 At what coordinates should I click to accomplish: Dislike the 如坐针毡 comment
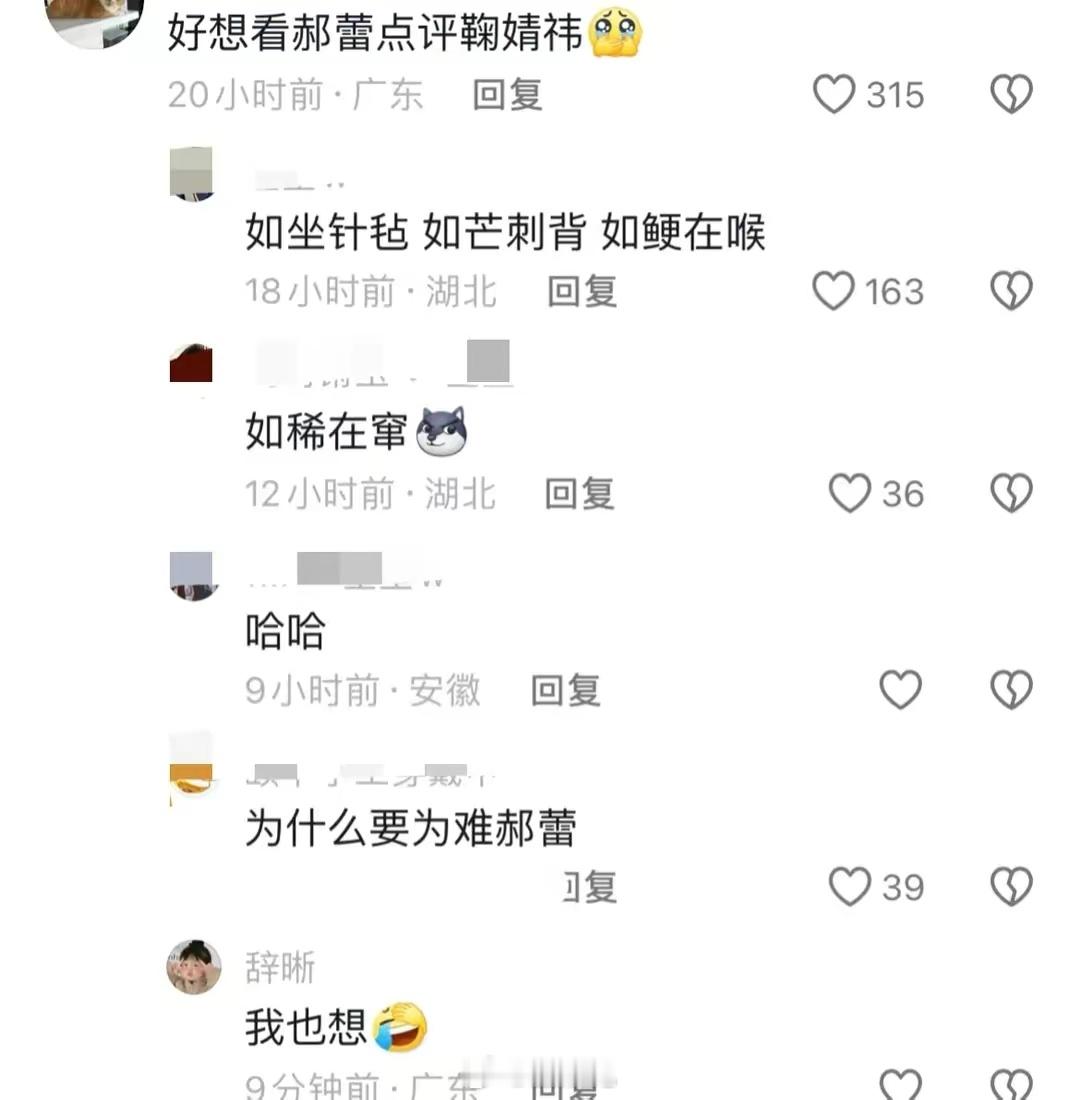click(1011, 290)
